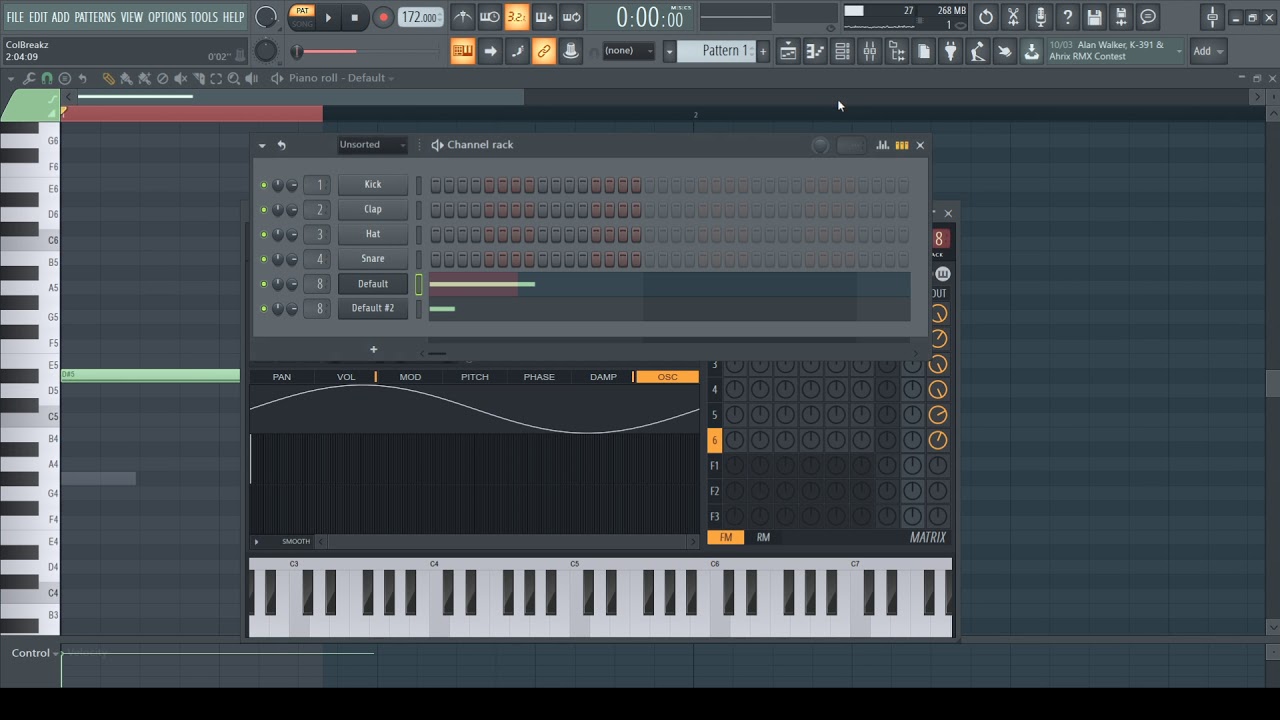
Task: Click the Snare channel button
Action: click(x=373, y=259)
